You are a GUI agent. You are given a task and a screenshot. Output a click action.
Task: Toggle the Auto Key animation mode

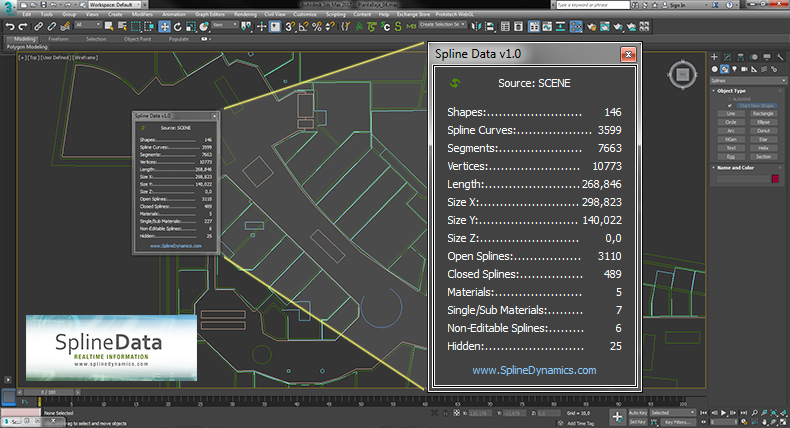coord(638,412)
